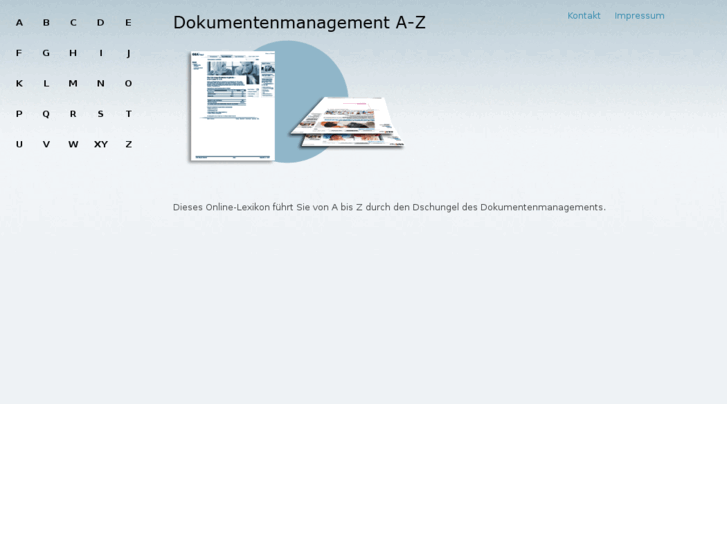
Task: Open the letter M lexicon section
Action: pyautogui.click(x=73, y=83)
